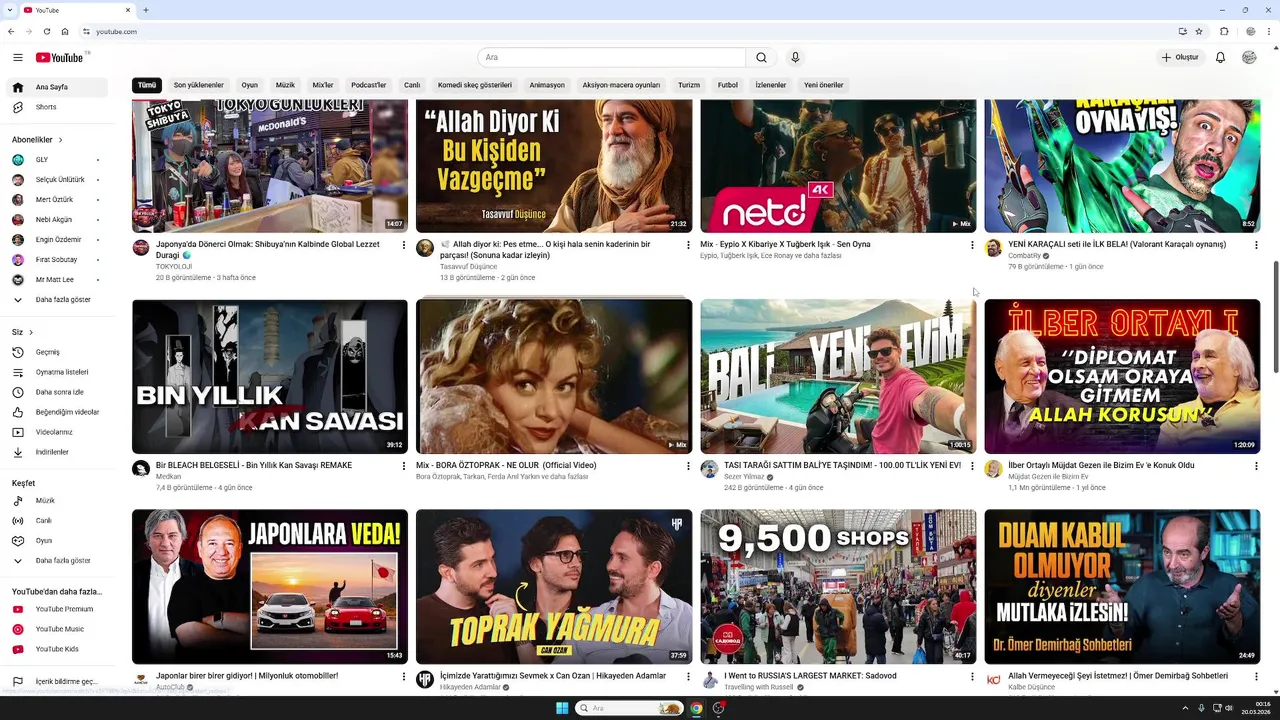Click the Oluştur create button

pos(1180,57)
